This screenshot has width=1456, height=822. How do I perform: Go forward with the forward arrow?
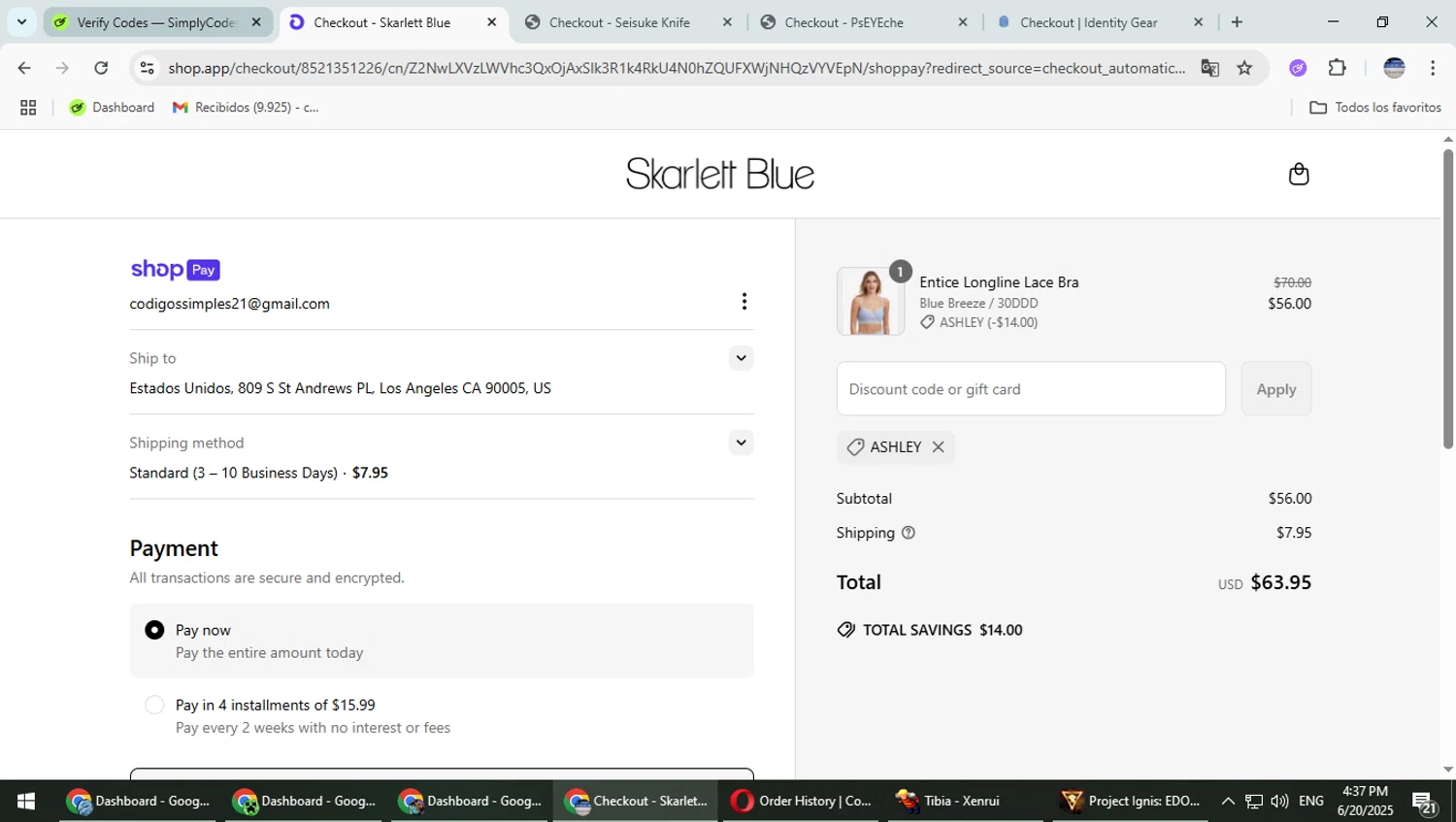click(62, 68)
